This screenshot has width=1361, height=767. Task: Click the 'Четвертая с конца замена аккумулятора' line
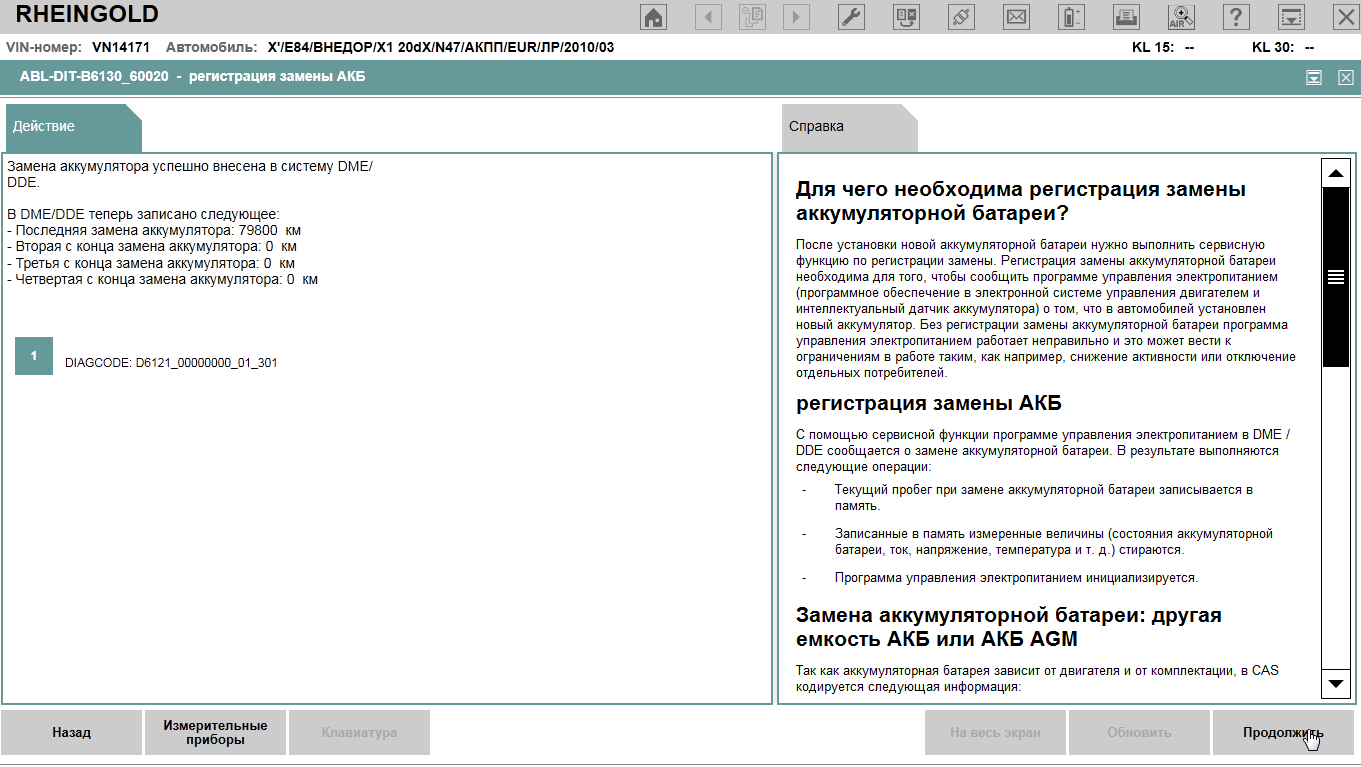[x=162, y=279]
